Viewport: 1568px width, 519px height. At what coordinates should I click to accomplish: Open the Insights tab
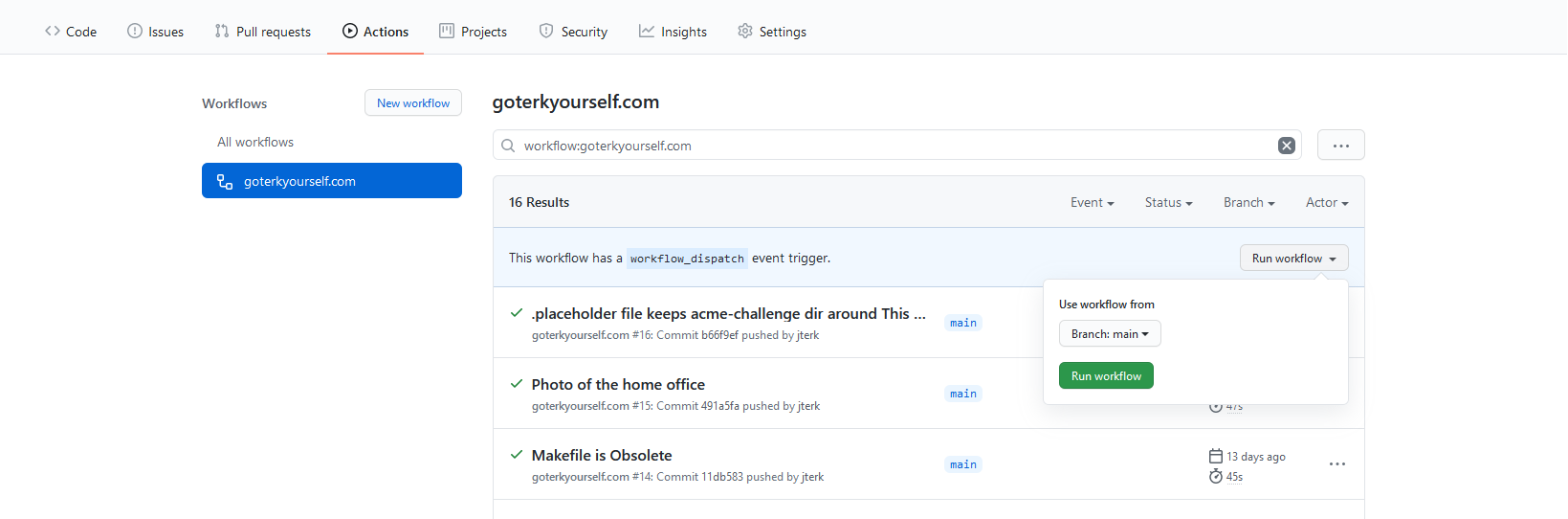click(x=673, y=32)
